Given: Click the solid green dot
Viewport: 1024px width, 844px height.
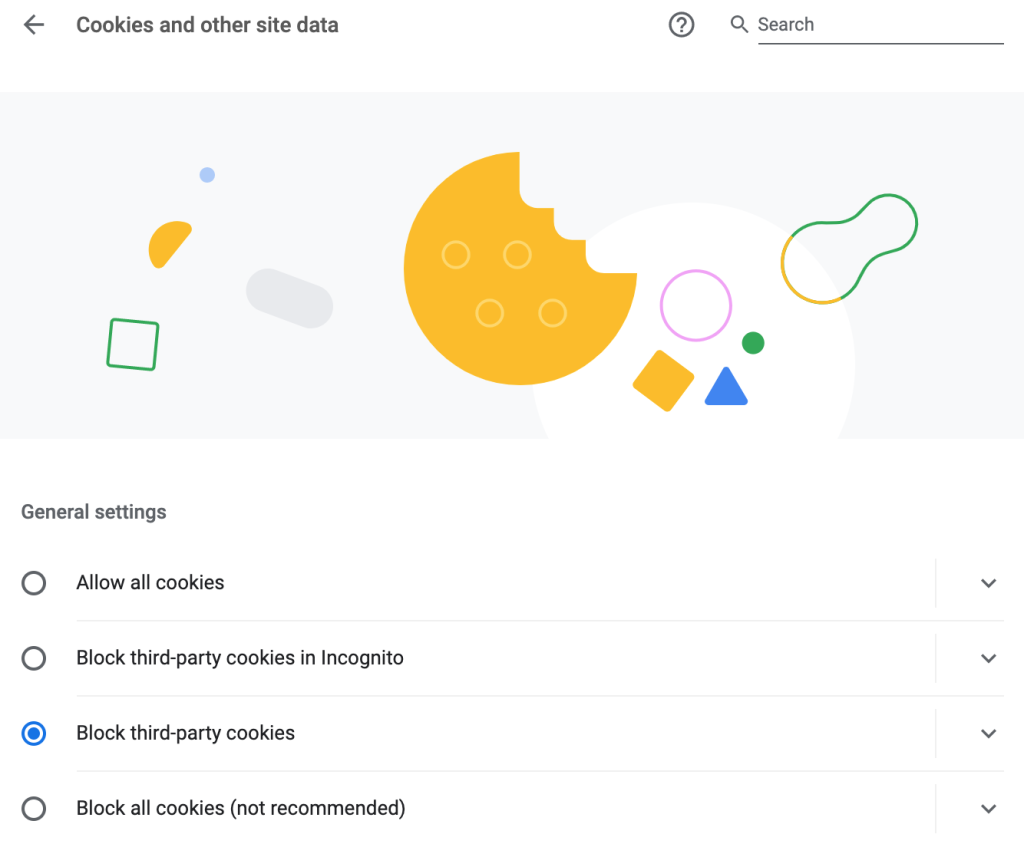Looking at the screenshot, I should [x=753, y=343].
